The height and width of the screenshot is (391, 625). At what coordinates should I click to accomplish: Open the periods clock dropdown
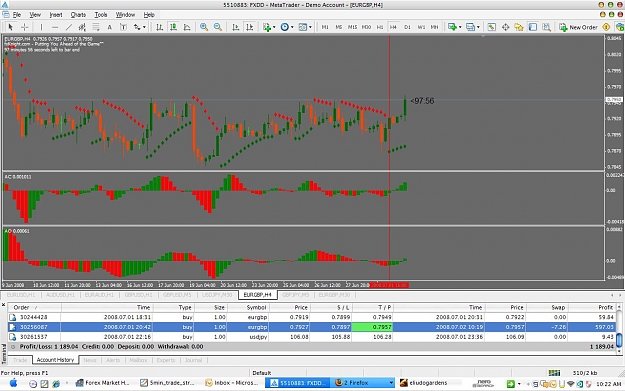[287, 27]
